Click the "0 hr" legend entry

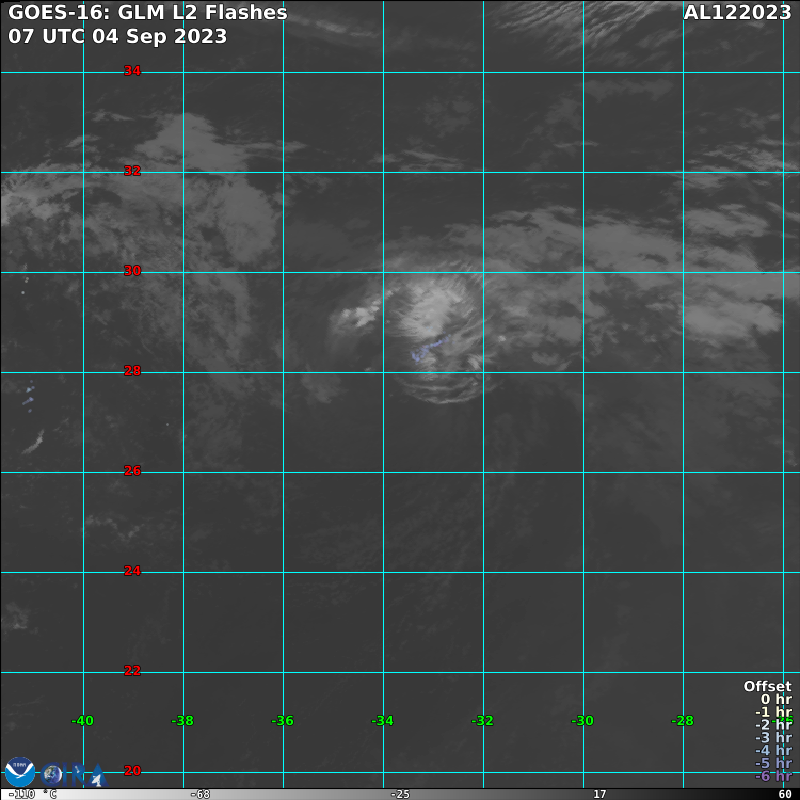click(x=776, y=699)
